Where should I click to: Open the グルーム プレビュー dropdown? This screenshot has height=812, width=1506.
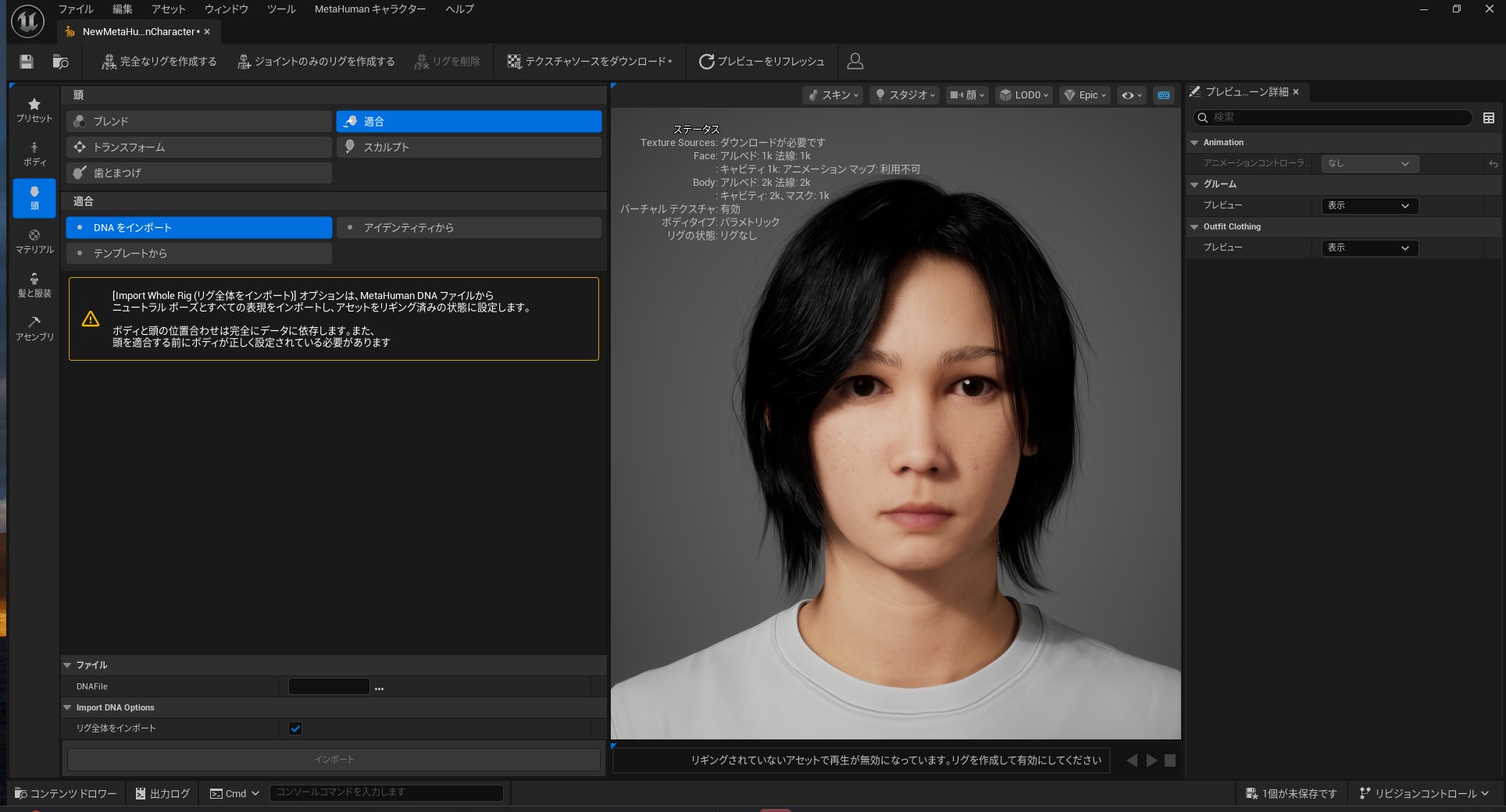click(1369, 205)
